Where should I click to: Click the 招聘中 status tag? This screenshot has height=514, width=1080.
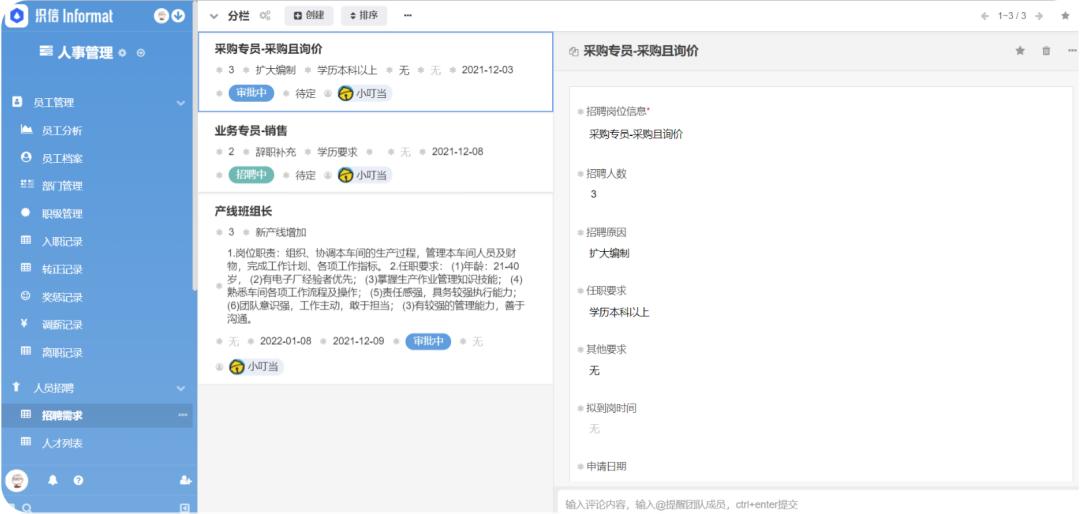[251, 175]
